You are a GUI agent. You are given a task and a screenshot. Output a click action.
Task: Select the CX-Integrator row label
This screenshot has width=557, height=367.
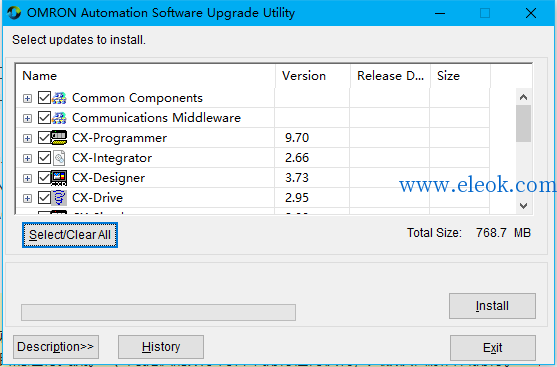[112, 158]
